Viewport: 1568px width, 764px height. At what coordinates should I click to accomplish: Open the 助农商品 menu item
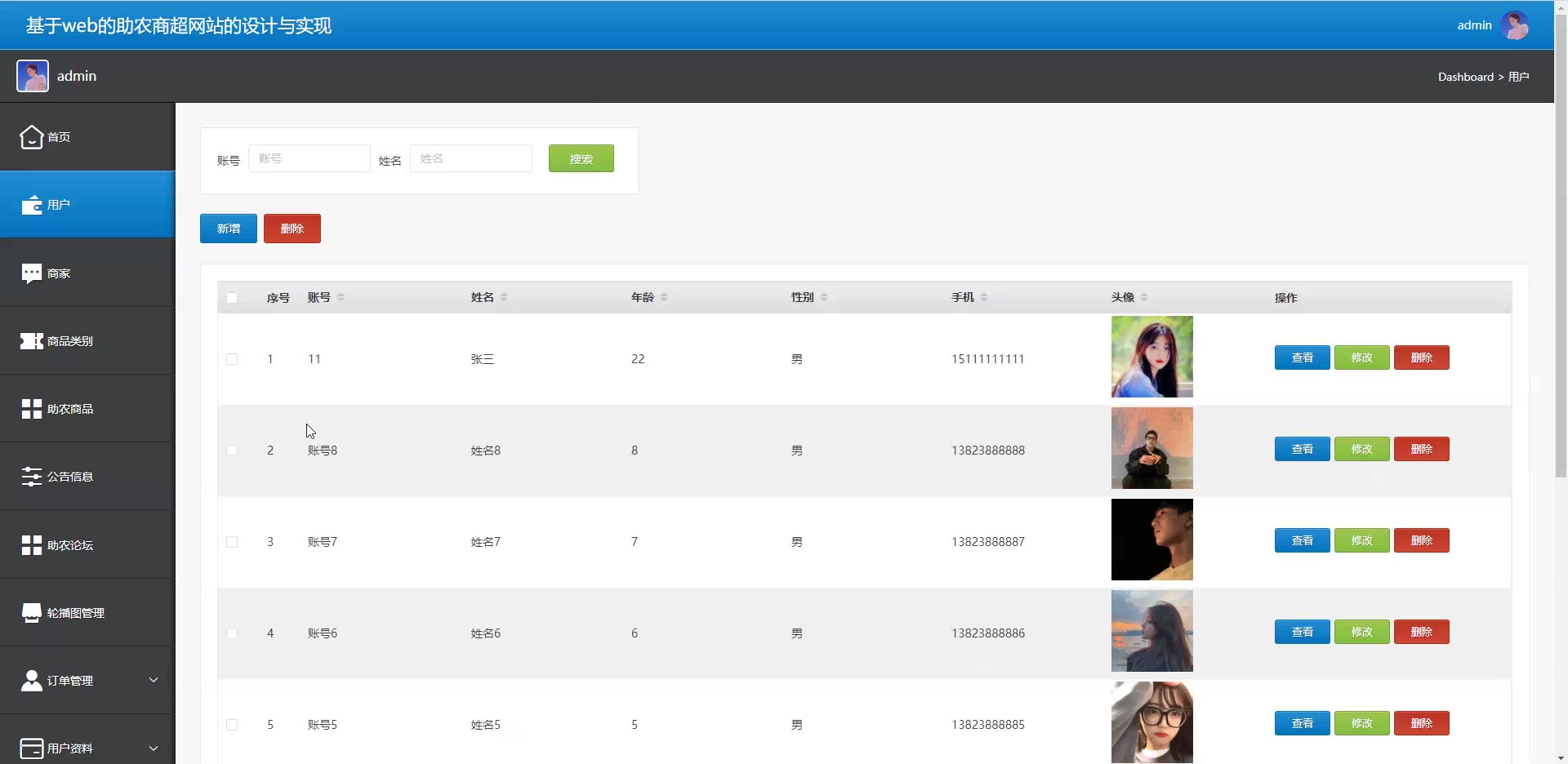click(x=87, y=409)
